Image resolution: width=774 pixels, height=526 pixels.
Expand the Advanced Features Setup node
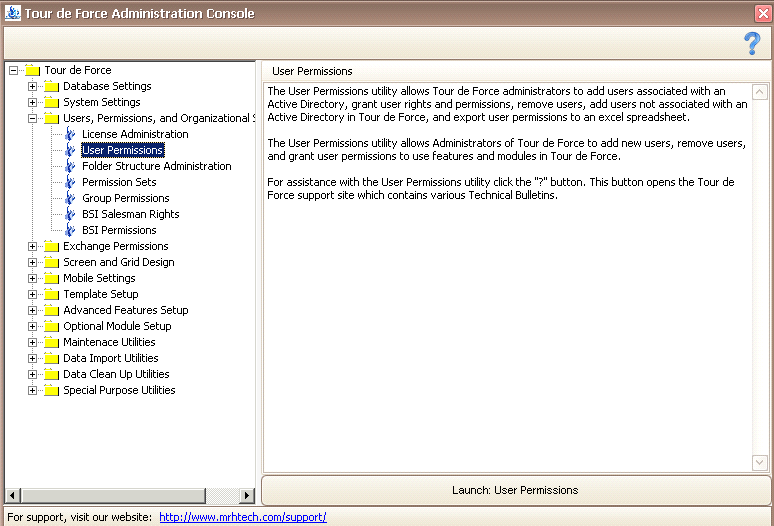point(33,310)
